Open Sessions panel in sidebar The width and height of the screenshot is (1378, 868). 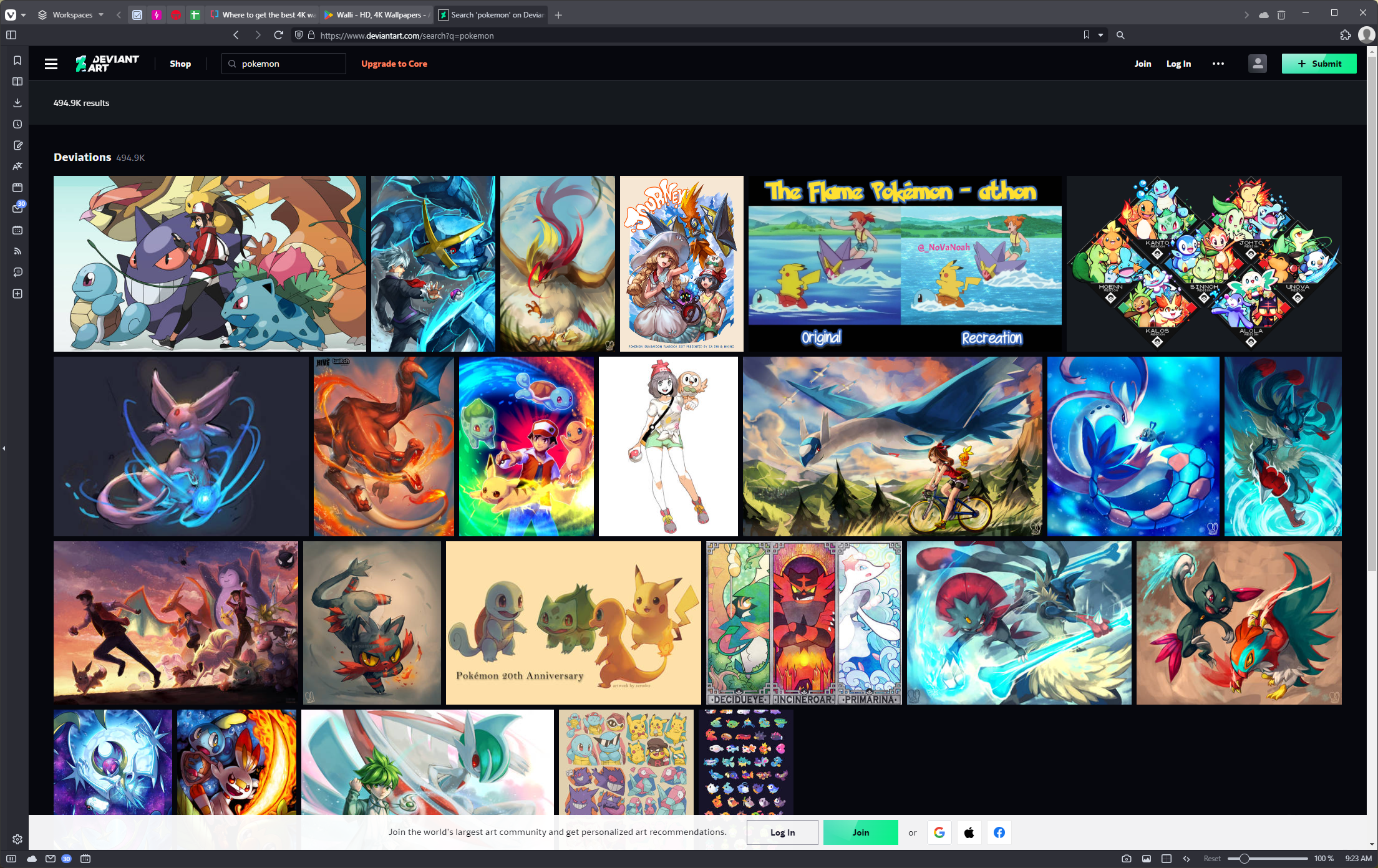[17, 272]
